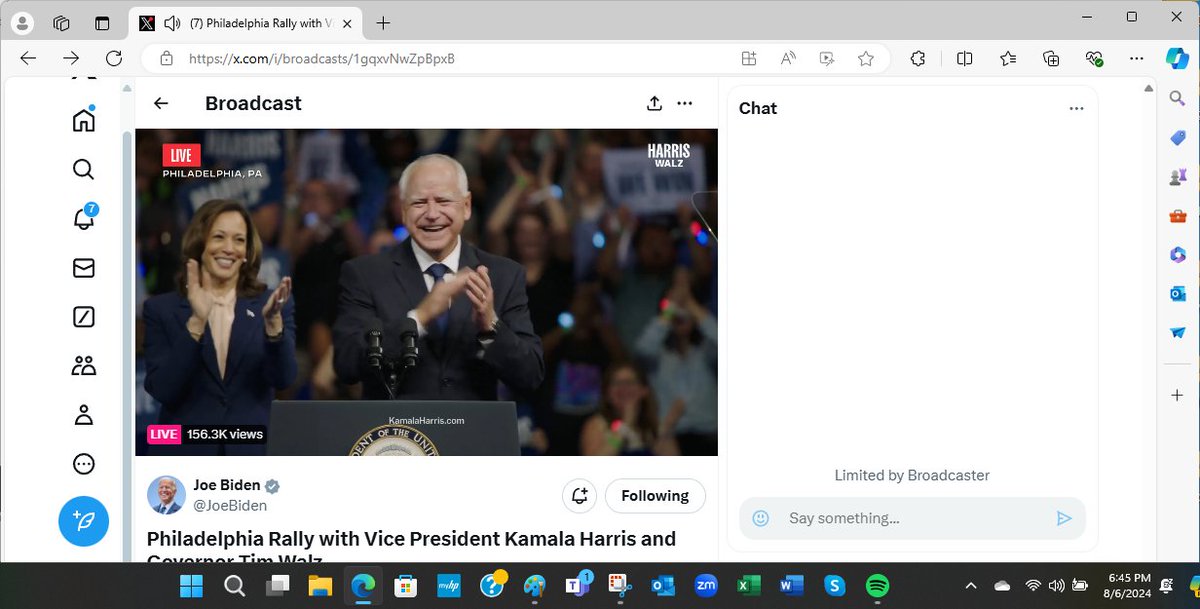Open the @JoeBiden handle link
This screenshot has height=609, width=1200.
pyautogui.click(x=230, y=506)
